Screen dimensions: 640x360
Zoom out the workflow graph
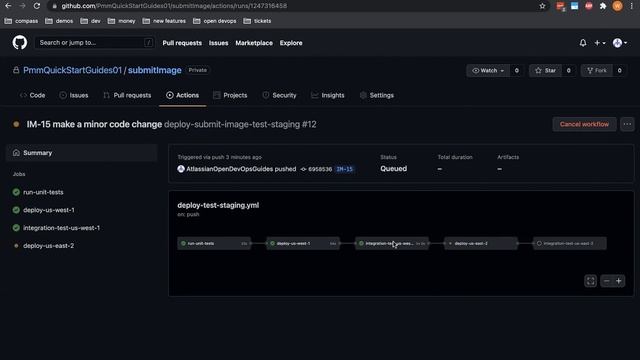pyautogui.click(x=607, y=281)
